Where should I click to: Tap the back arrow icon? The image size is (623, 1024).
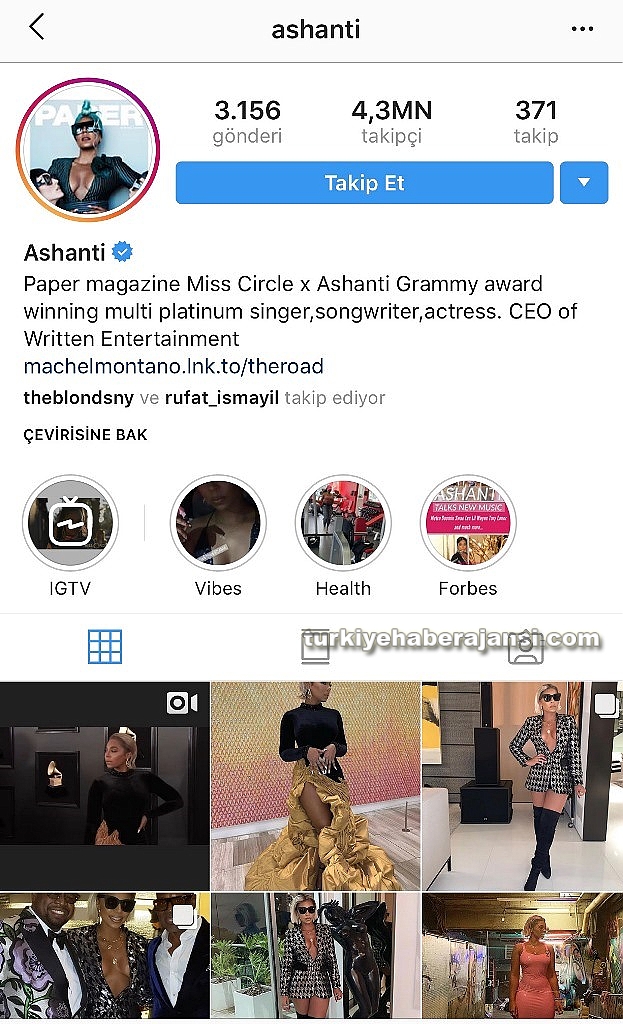pos(37,27)
